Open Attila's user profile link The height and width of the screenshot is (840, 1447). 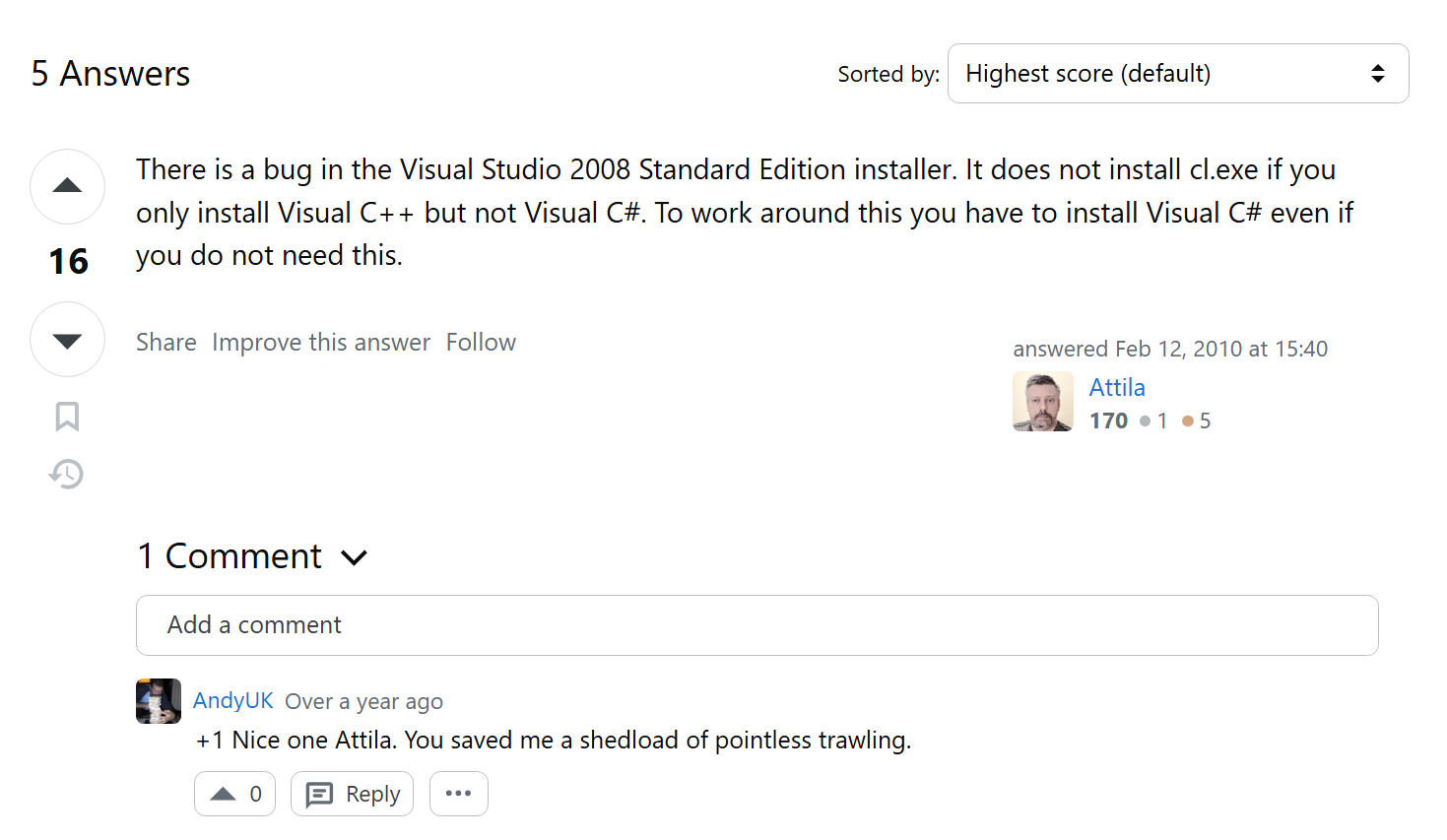click(x=1117, y=388)
